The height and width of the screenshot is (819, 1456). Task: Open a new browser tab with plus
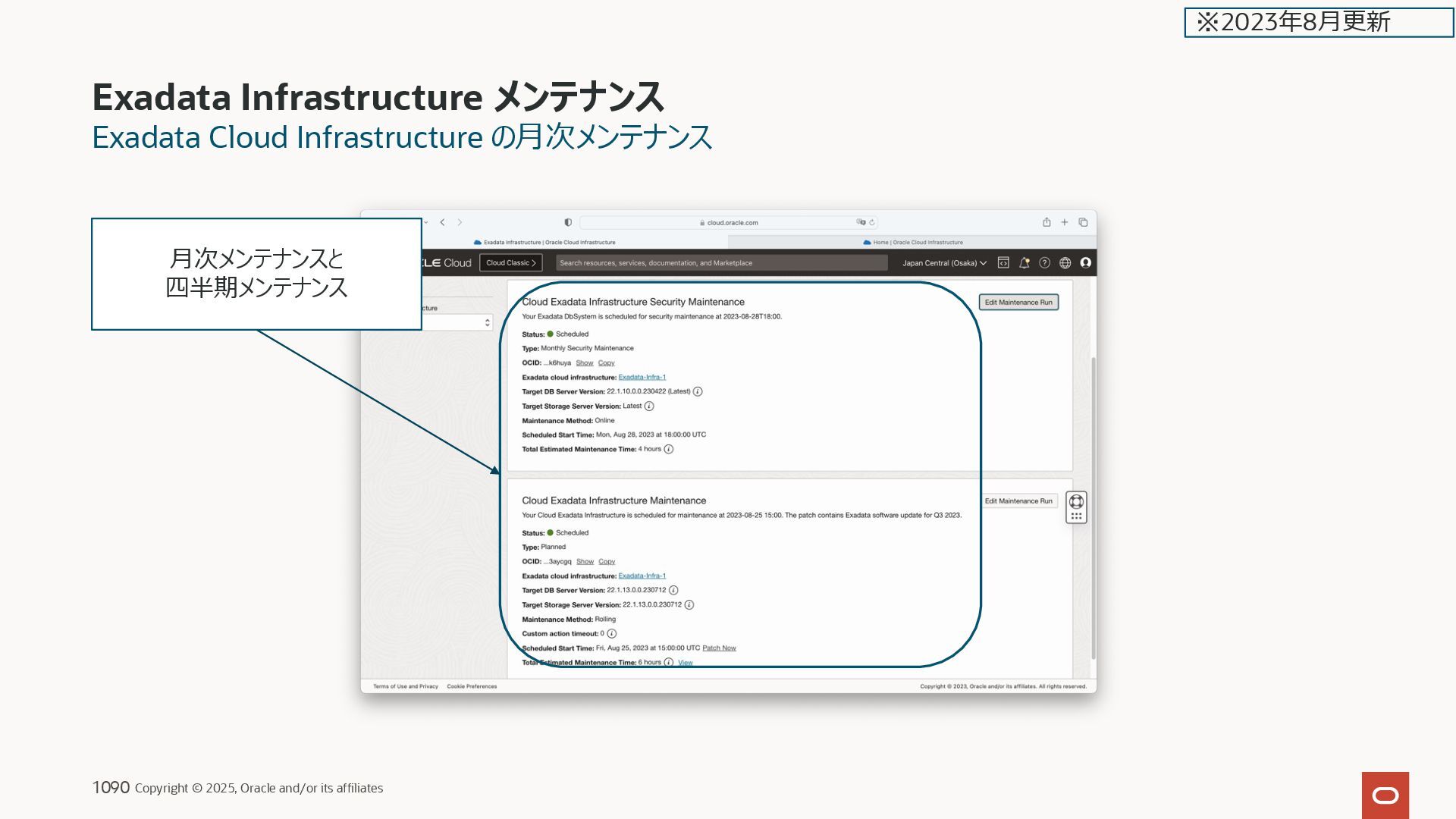pos(1065,222)
